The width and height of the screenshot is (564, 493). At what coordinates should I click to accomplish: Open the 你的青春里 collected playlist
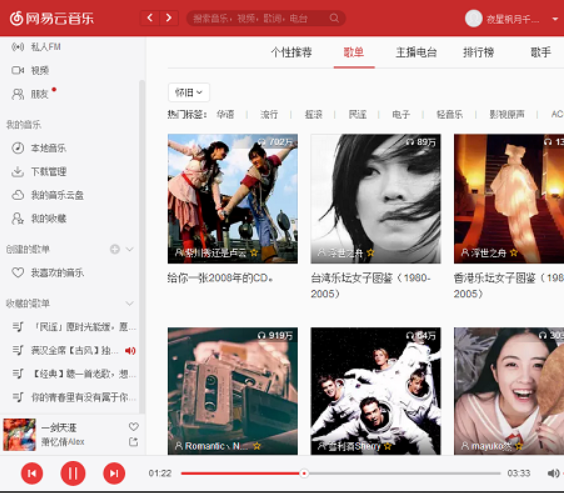coord(74,397)
